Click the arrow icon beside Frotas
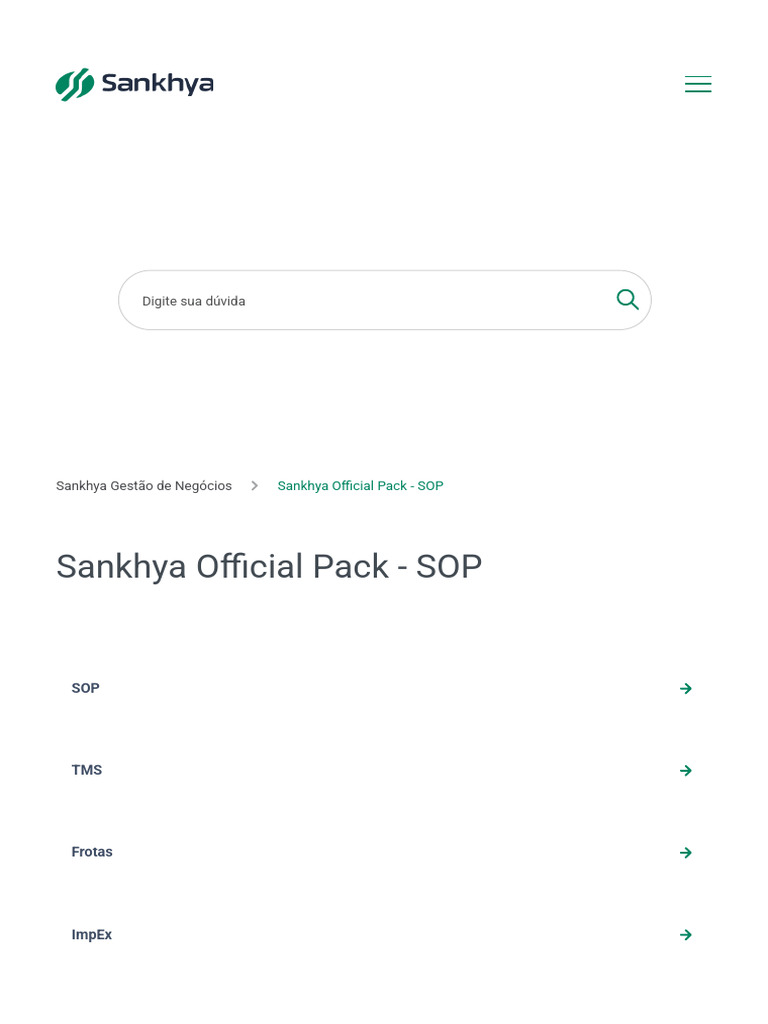Viewport: 768px width, 1024px height. 686,852
